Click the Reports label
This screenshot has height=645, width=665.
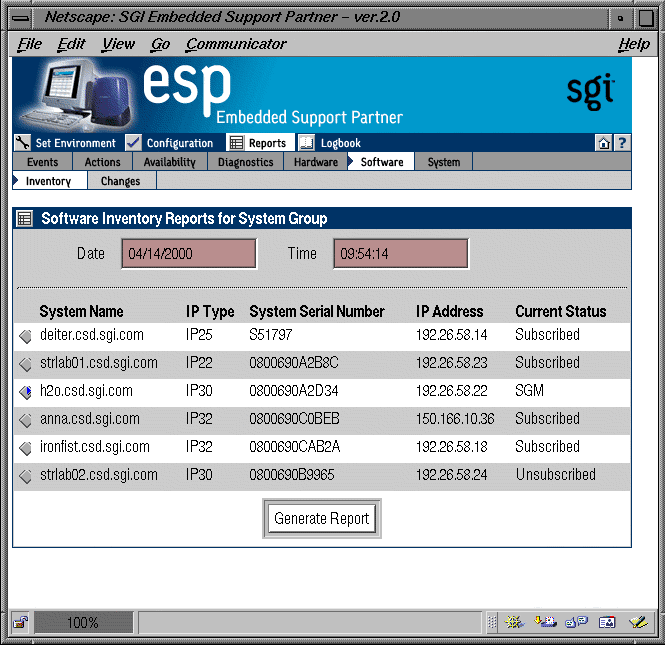(267, 143)
